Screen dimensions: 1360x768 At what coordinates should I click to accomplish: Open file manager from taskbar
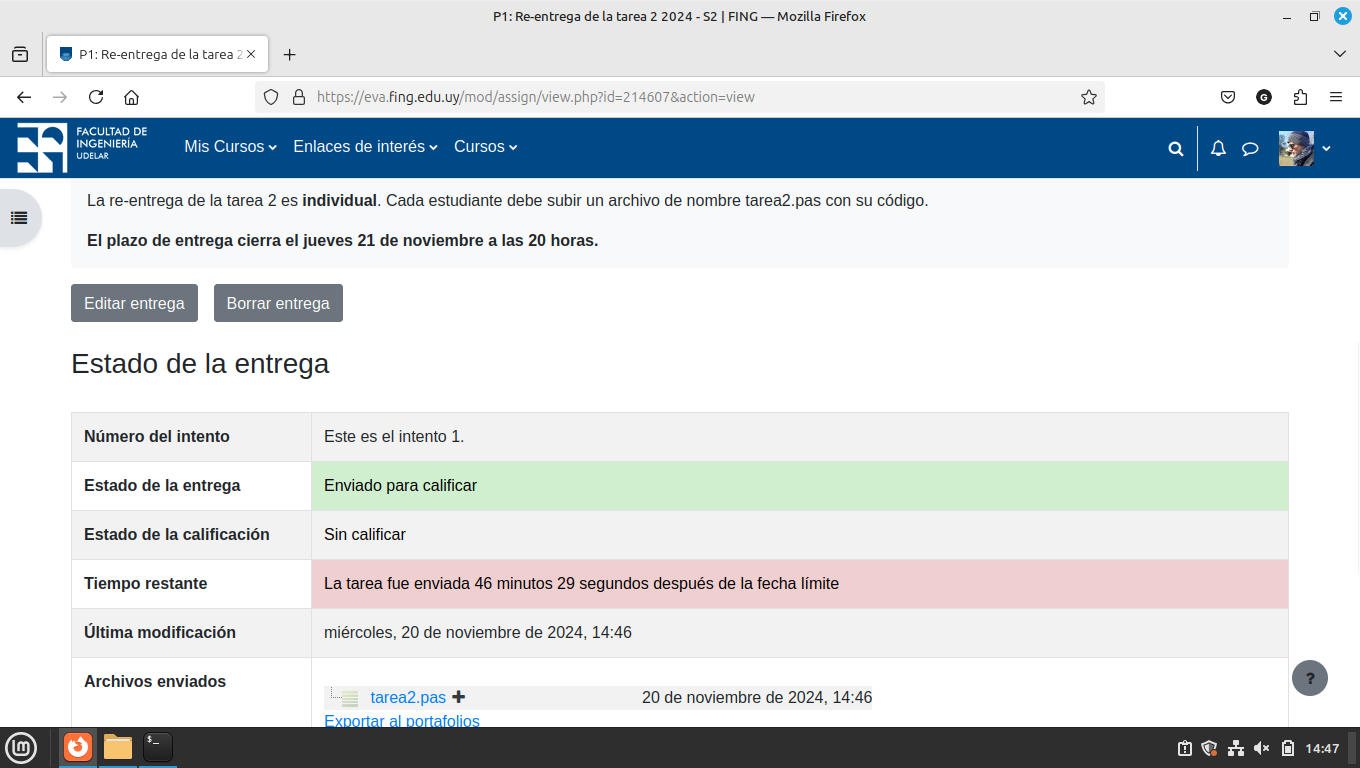point(118,747)
